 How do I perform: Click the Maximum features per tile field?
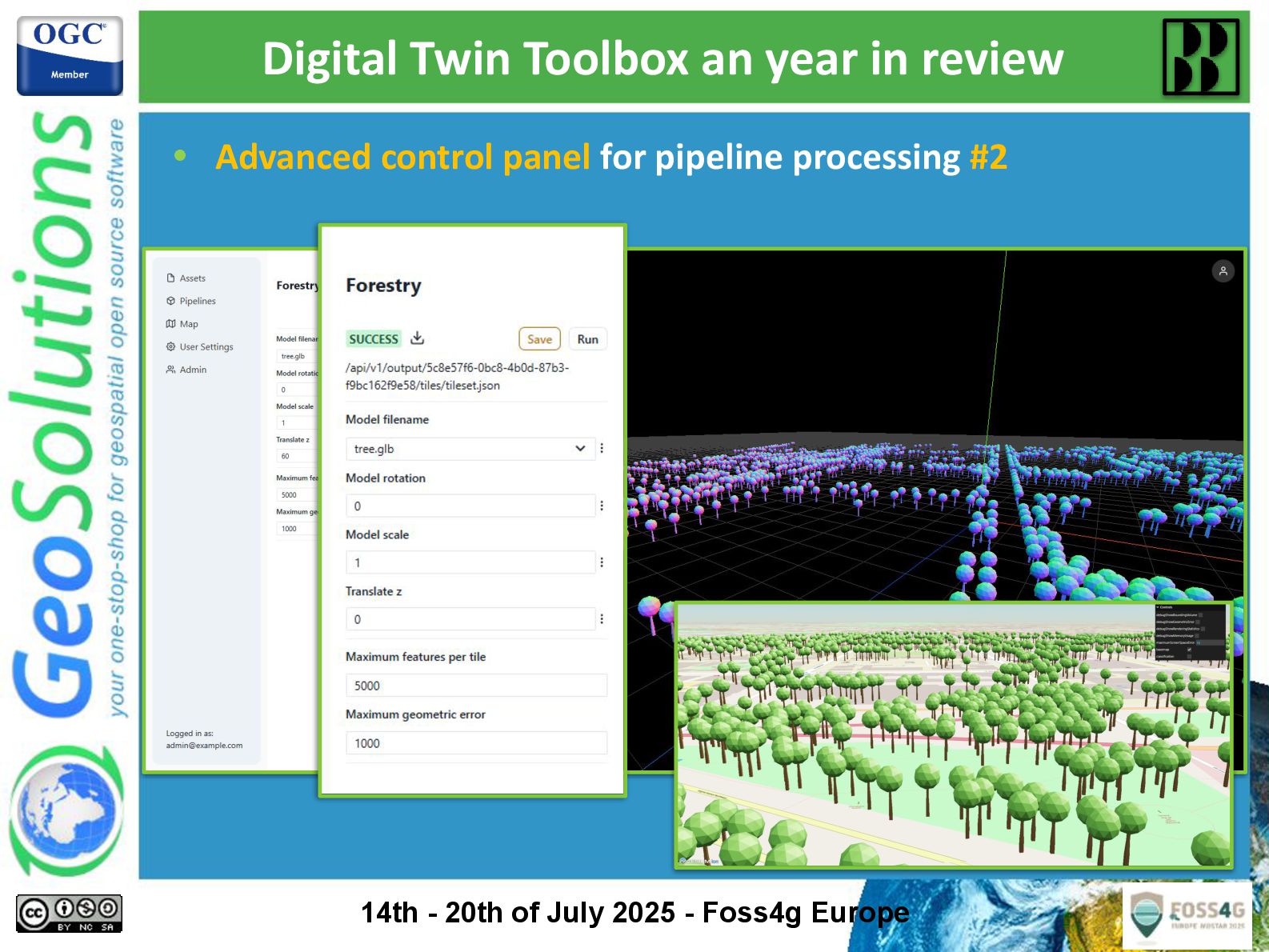pyautogui.click(x=476, y=686)
